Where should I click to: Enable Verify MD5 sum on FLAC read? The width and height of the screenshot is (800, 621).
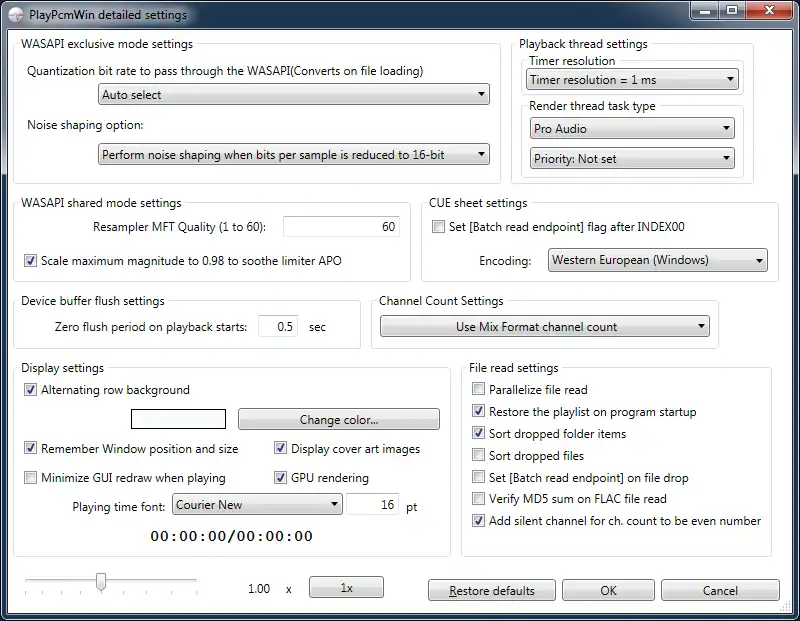click(x=479, y=499)
